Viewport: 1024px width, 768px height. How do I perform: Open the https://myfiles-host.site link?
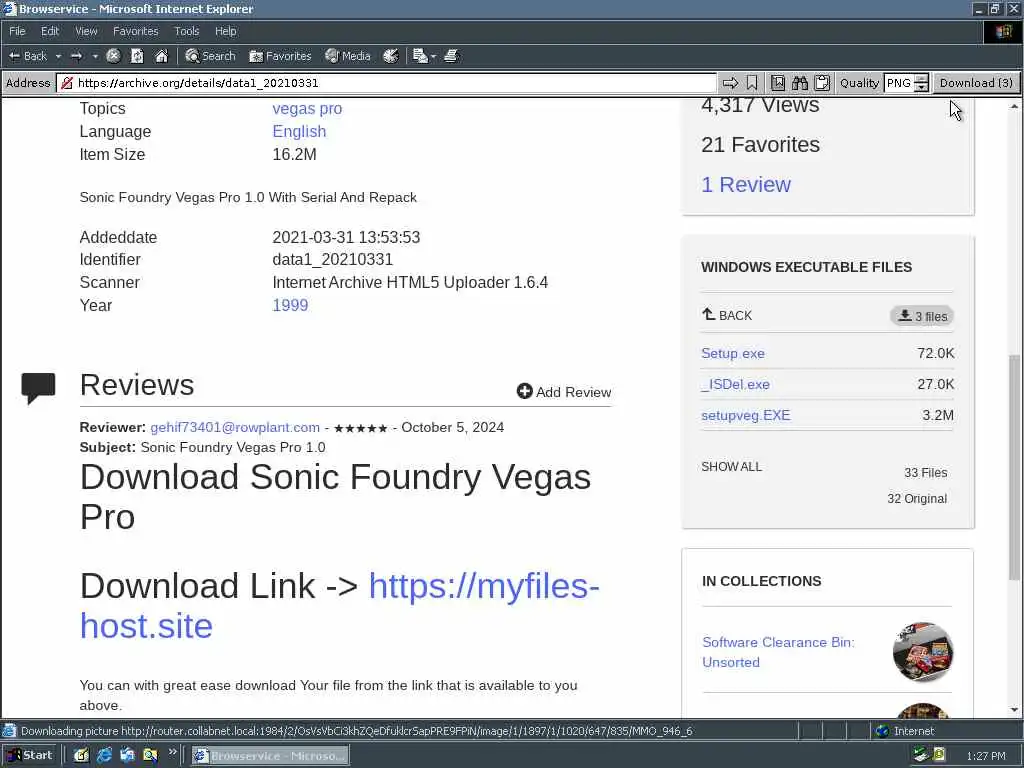point(340,605)
